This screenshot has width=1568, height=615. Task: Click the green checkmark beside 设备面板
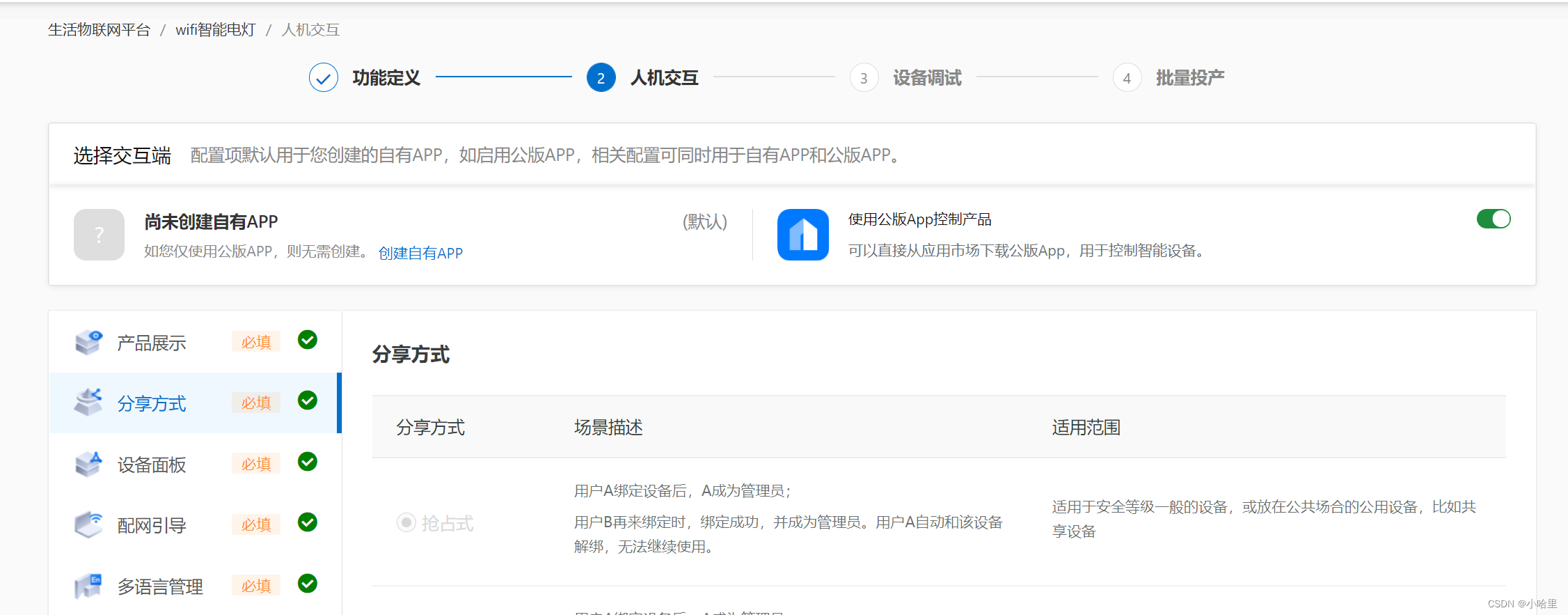pos(308,462)
